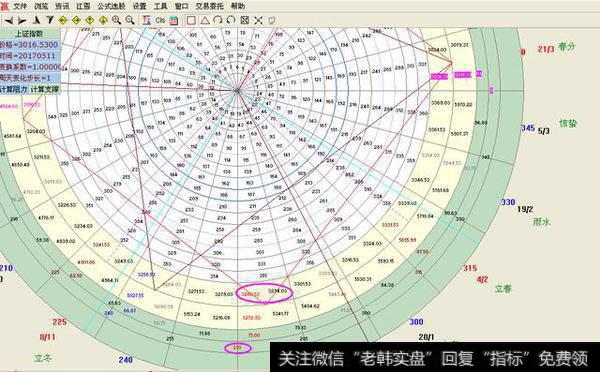Click the faded cup icon at toolbar end
600x372 pixels.
(x=272, y=20)
